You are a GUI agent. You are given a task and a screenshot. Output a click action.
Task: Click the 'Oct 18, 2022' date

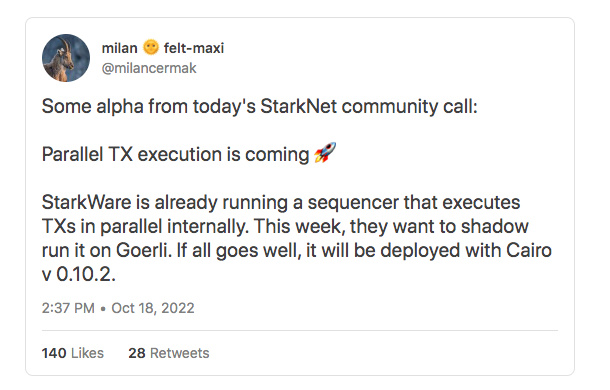pyautogui.click(x=153, y=308)
